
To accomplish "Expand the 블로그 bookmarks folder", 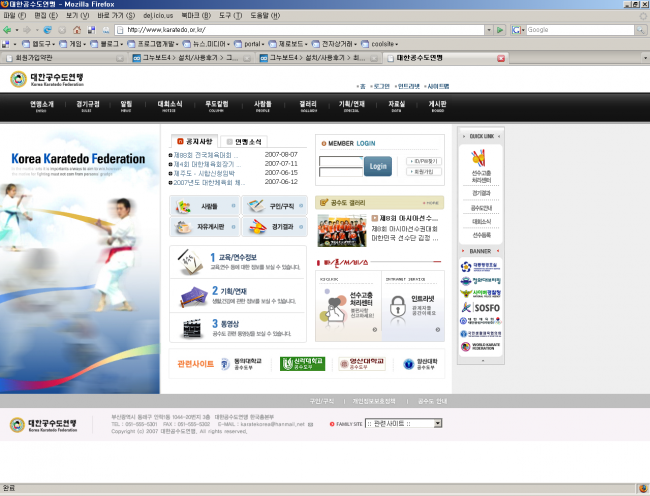I will click(107, 44).
